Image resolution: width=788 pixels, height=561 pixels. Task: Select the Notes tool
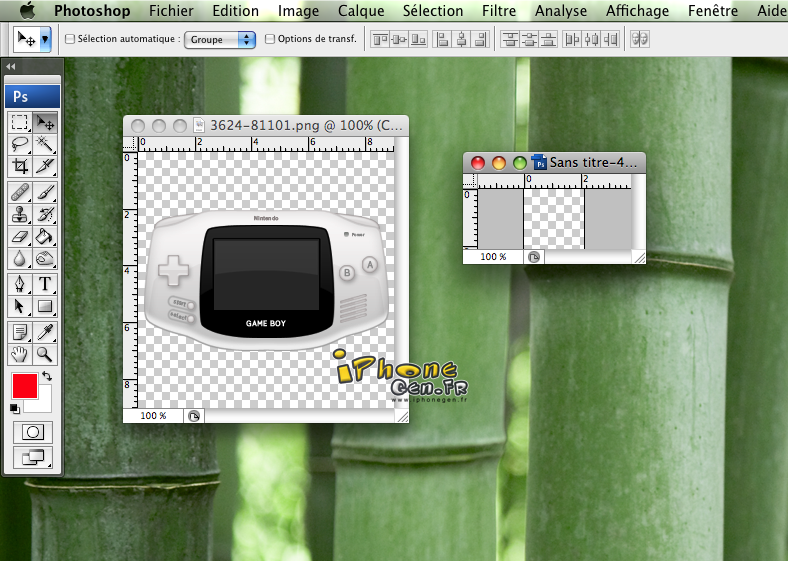click(x=20, y=332)
